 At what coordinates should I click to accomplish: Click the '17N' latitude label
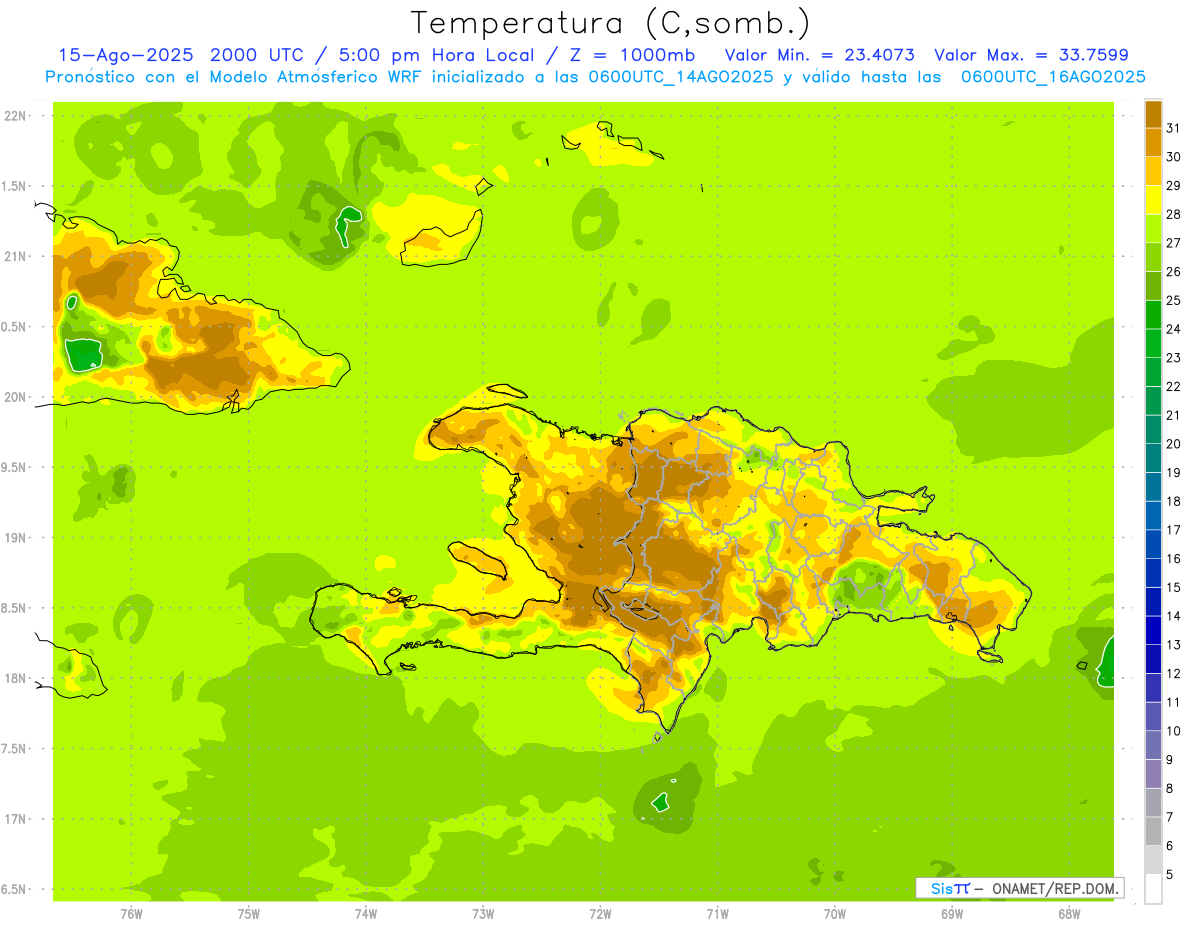[16, 819]
